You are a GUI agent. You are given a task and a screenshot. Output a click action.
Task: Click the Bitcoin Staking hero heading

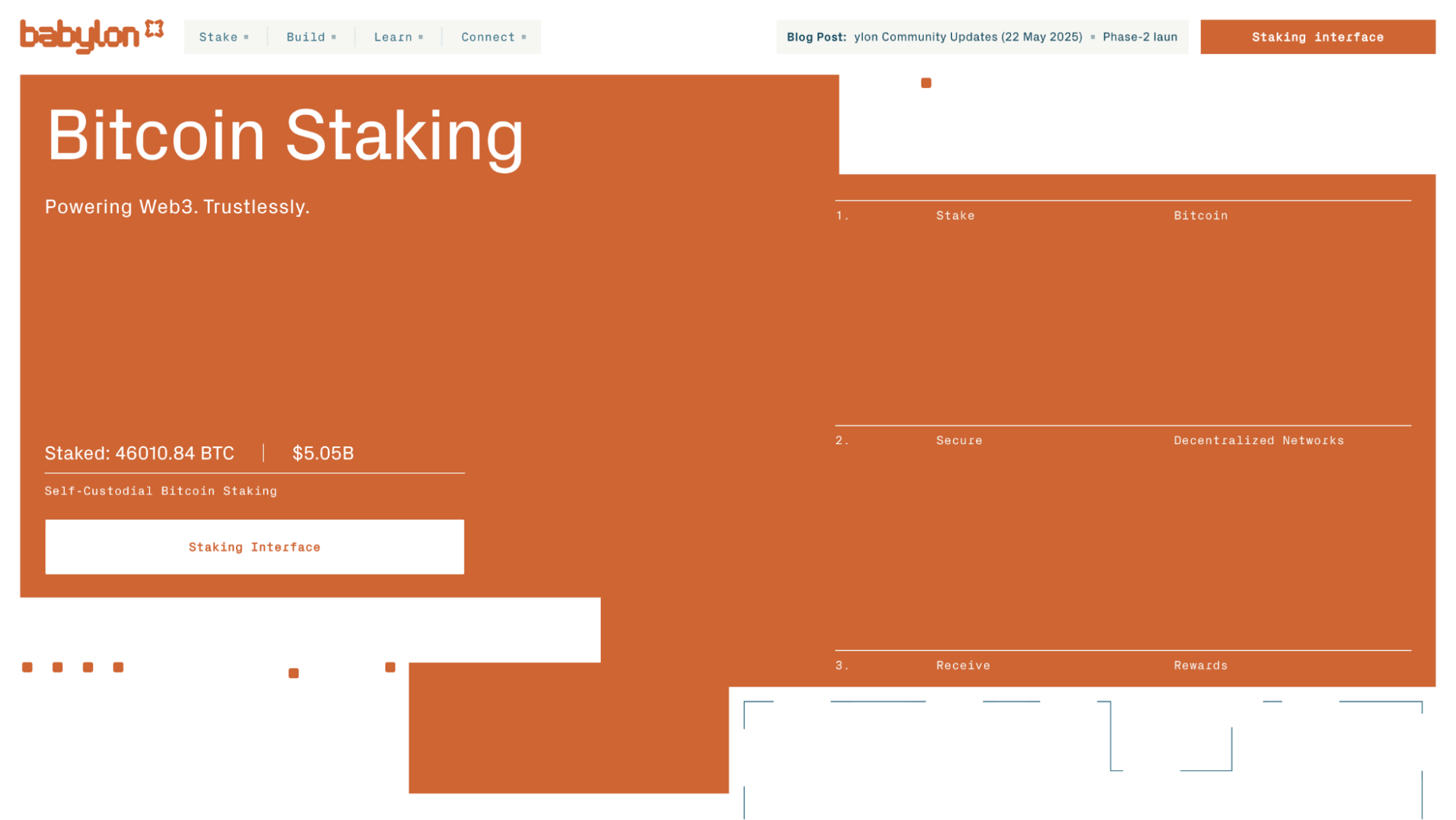[285, 135]
